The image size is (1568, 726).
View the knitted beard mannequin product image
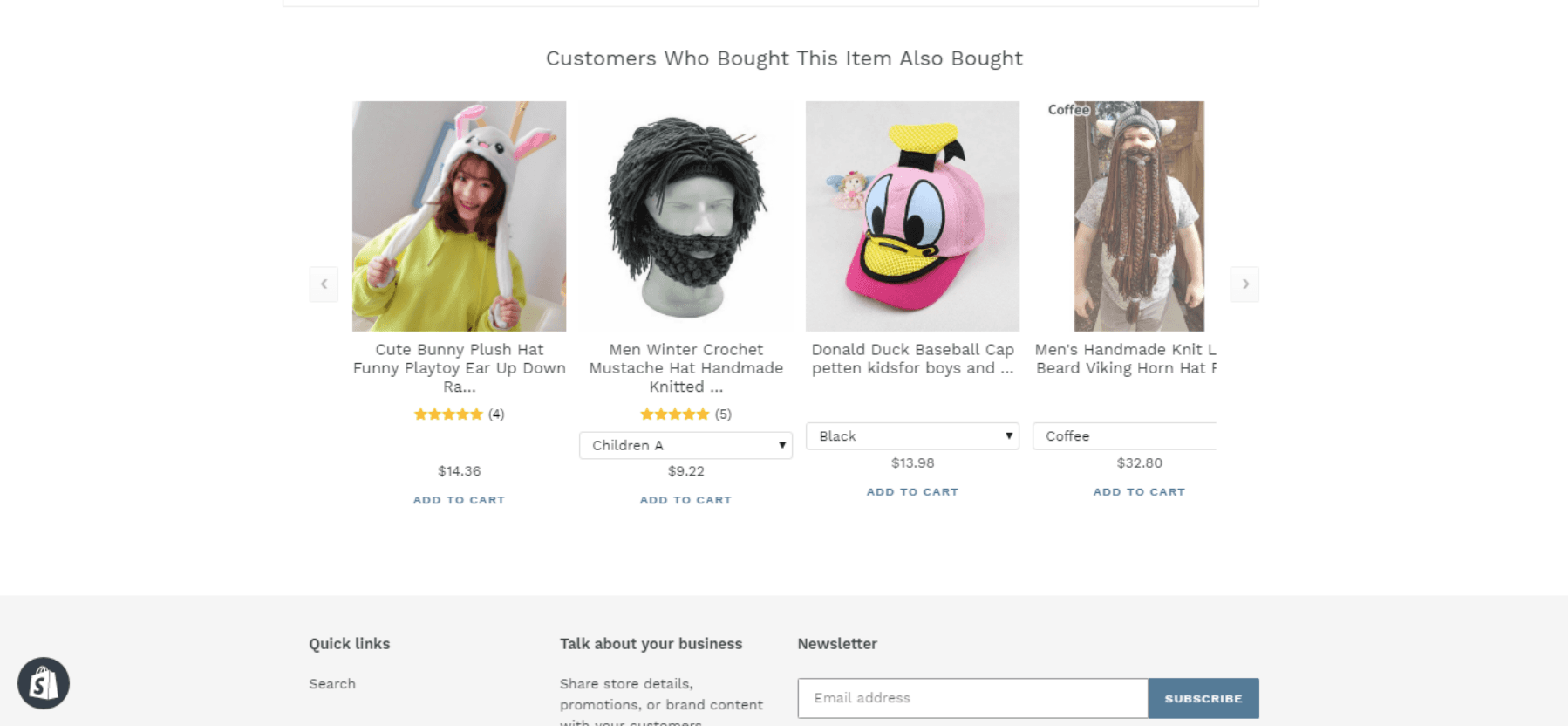point(685,216)
